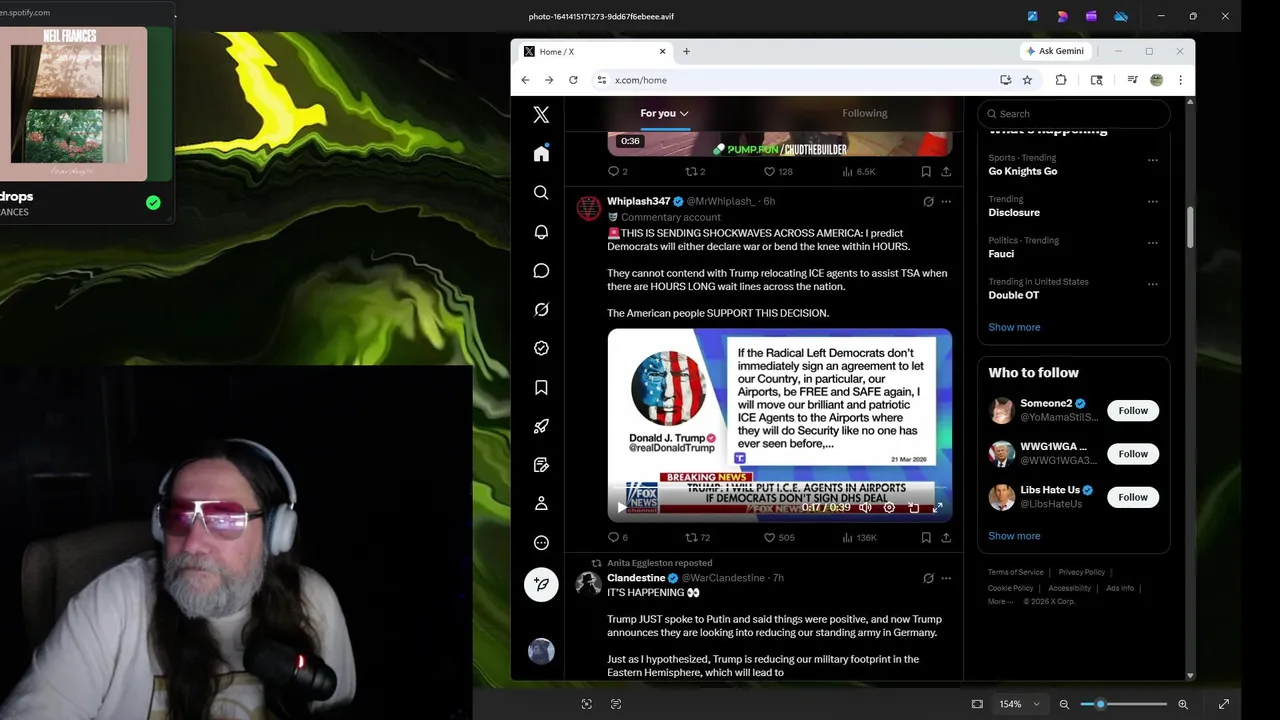Viewport: 1280px width, 720px height.
Task: Bookmark the Whiplash347 post
Action: pos(926,537)
